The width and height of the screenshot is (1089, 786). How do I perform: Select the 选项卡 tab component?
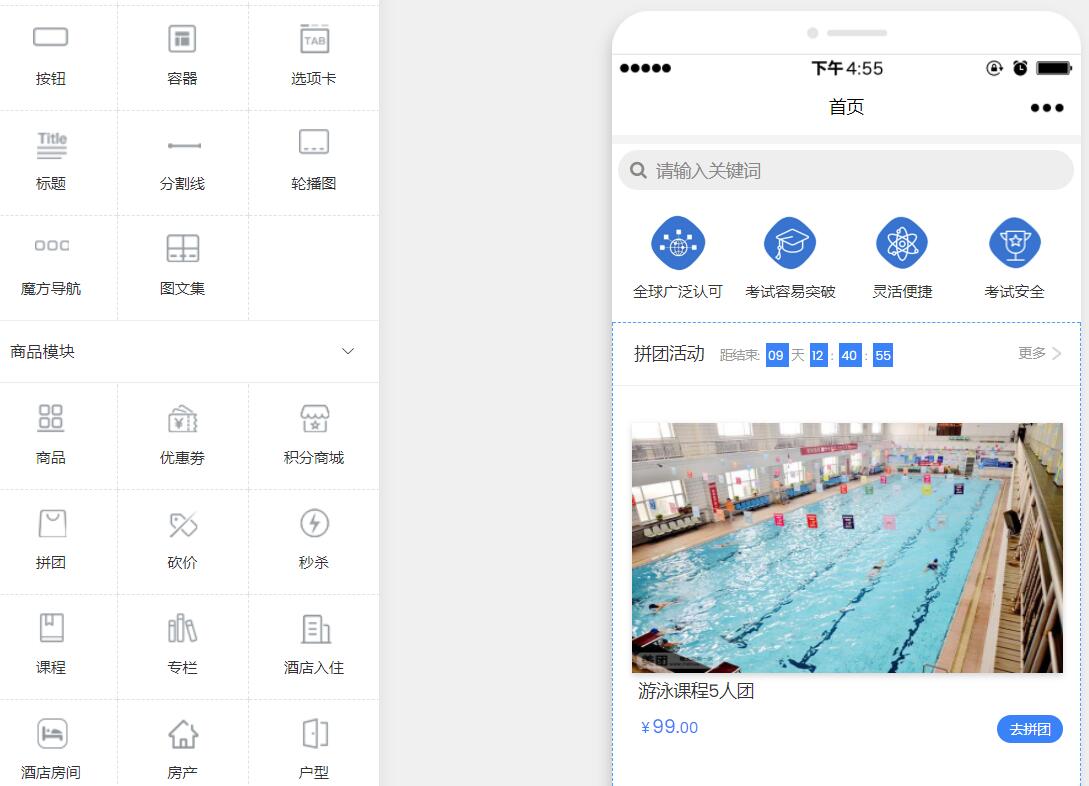[314, 57]
